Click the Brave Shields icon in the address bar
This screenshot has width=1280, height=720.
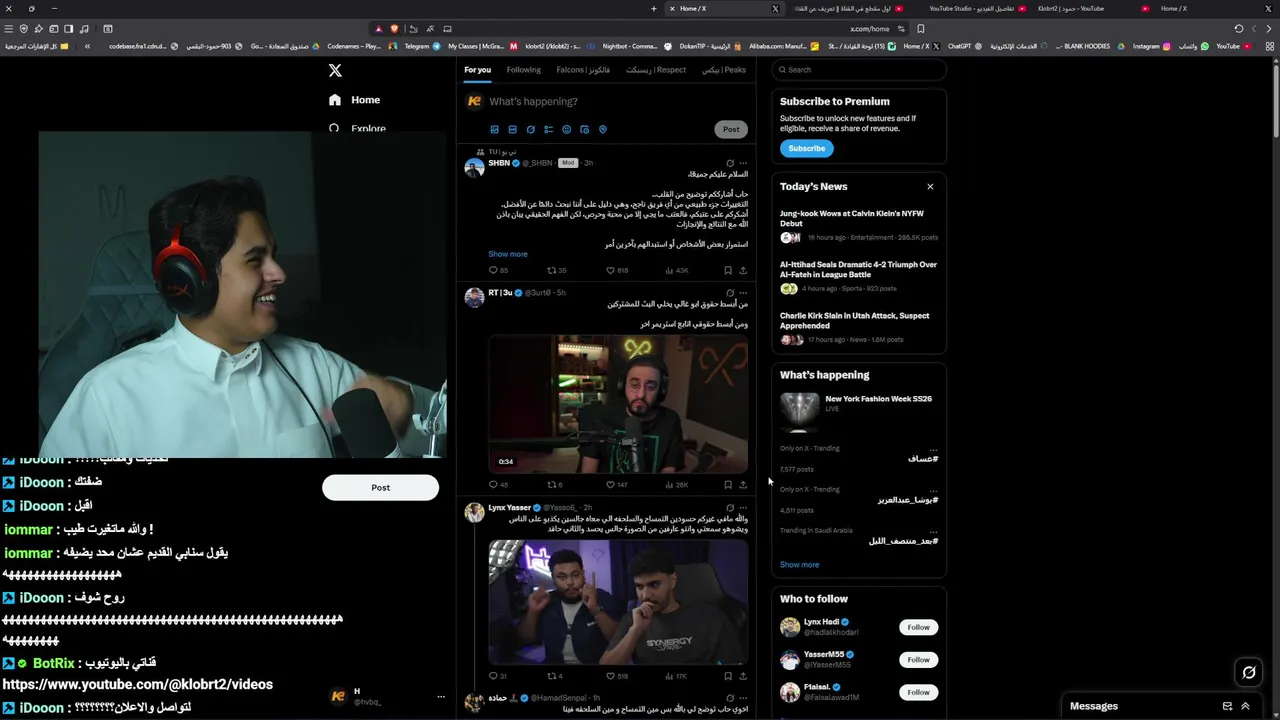coord(394,28)
